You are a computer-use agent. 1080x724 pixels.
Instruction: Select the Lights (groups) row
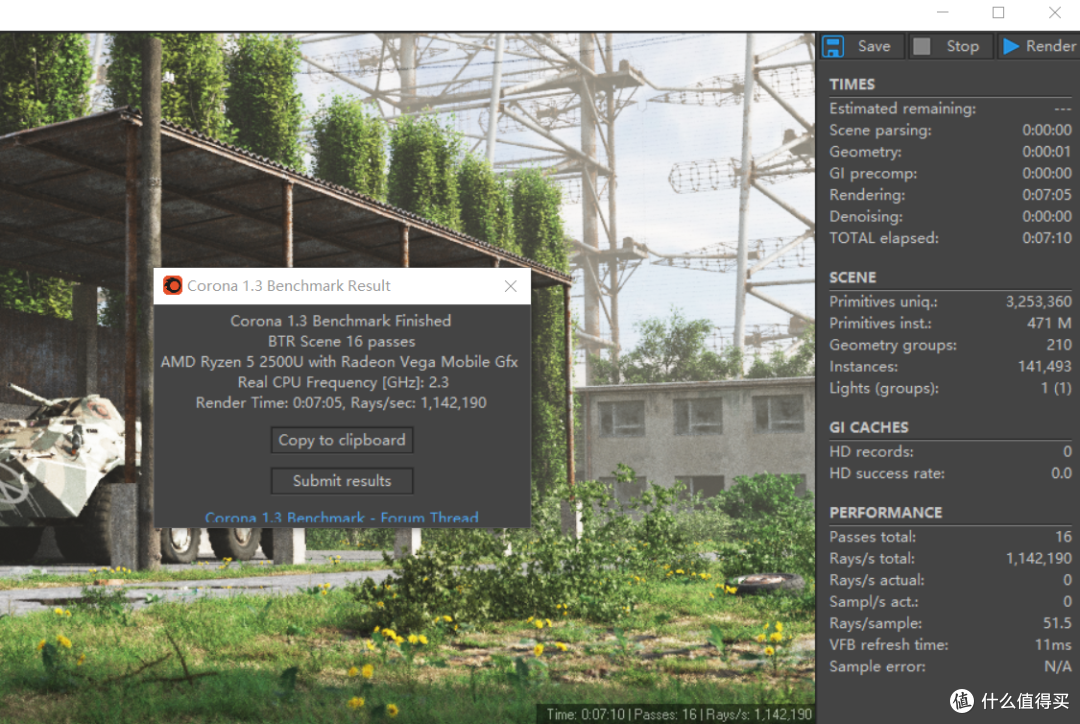point(951,389)
